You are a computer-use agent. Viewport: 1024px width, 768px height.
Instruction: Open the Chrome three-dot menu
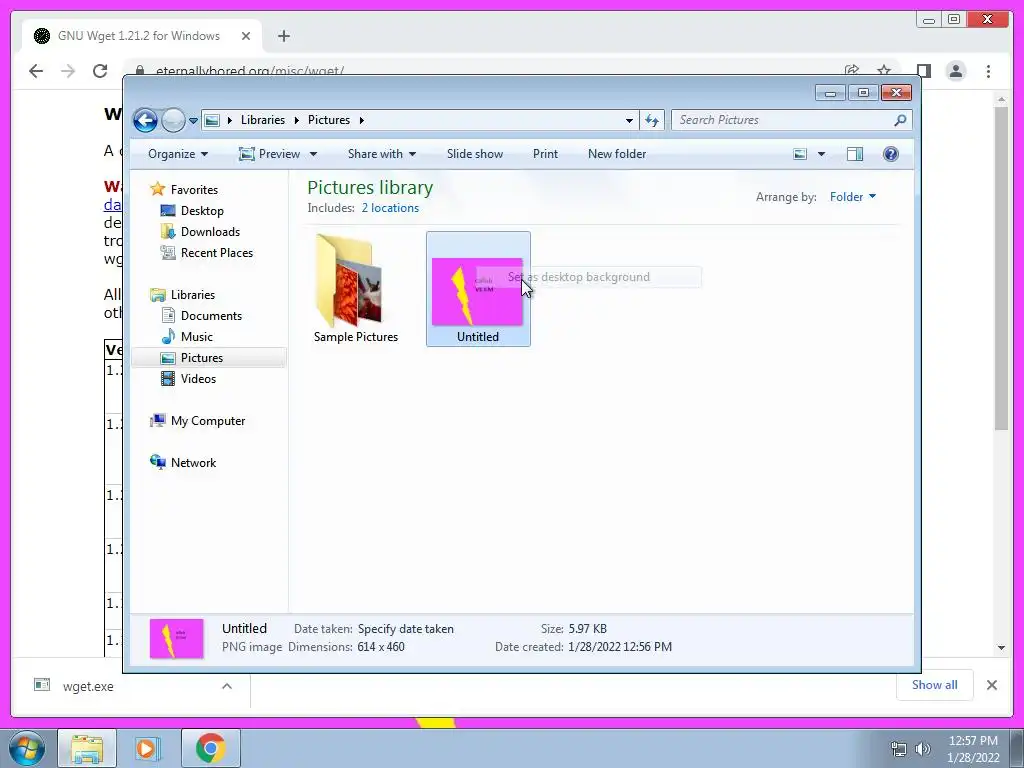(988, 71)
